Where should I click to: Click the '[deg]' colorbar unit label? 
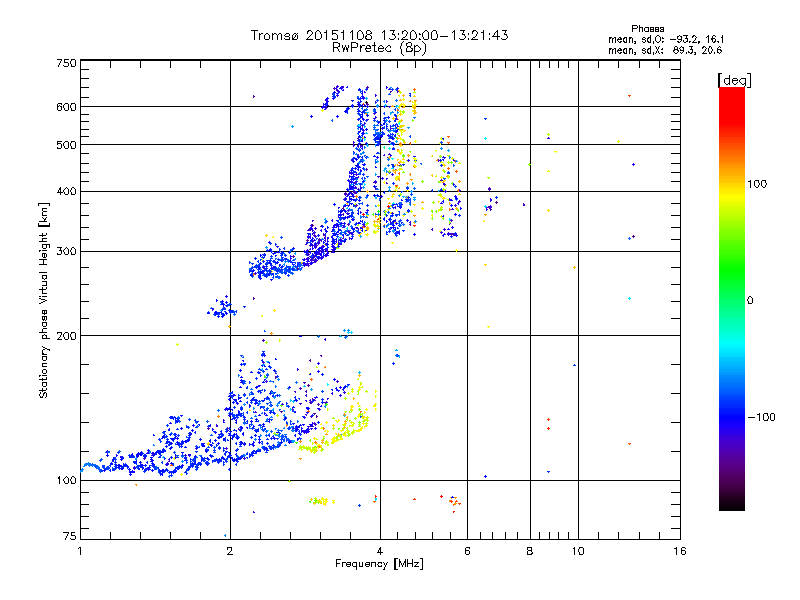click(734, 80)
